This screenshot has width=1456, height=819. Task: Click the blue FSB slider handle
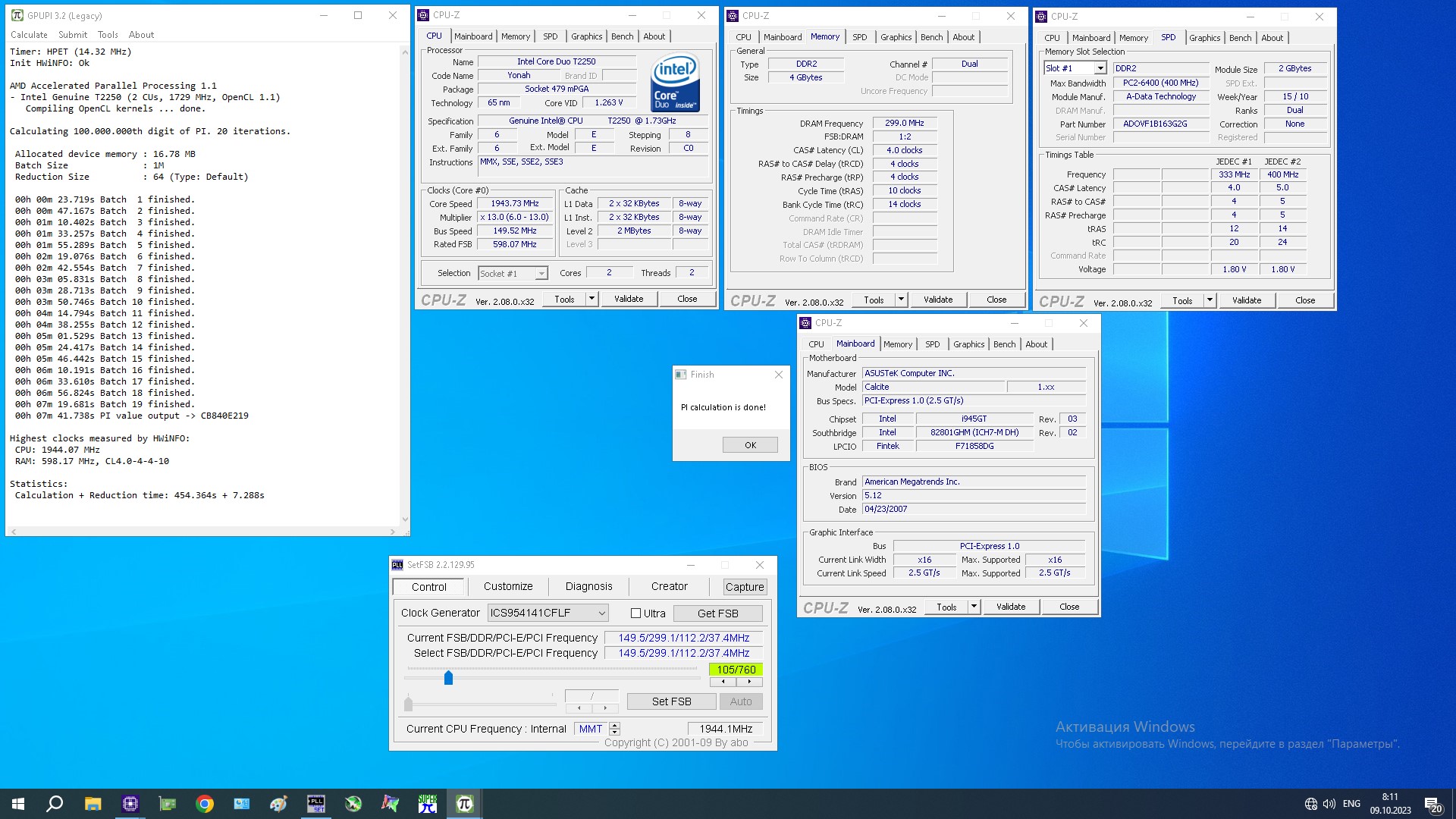point(448,677)
